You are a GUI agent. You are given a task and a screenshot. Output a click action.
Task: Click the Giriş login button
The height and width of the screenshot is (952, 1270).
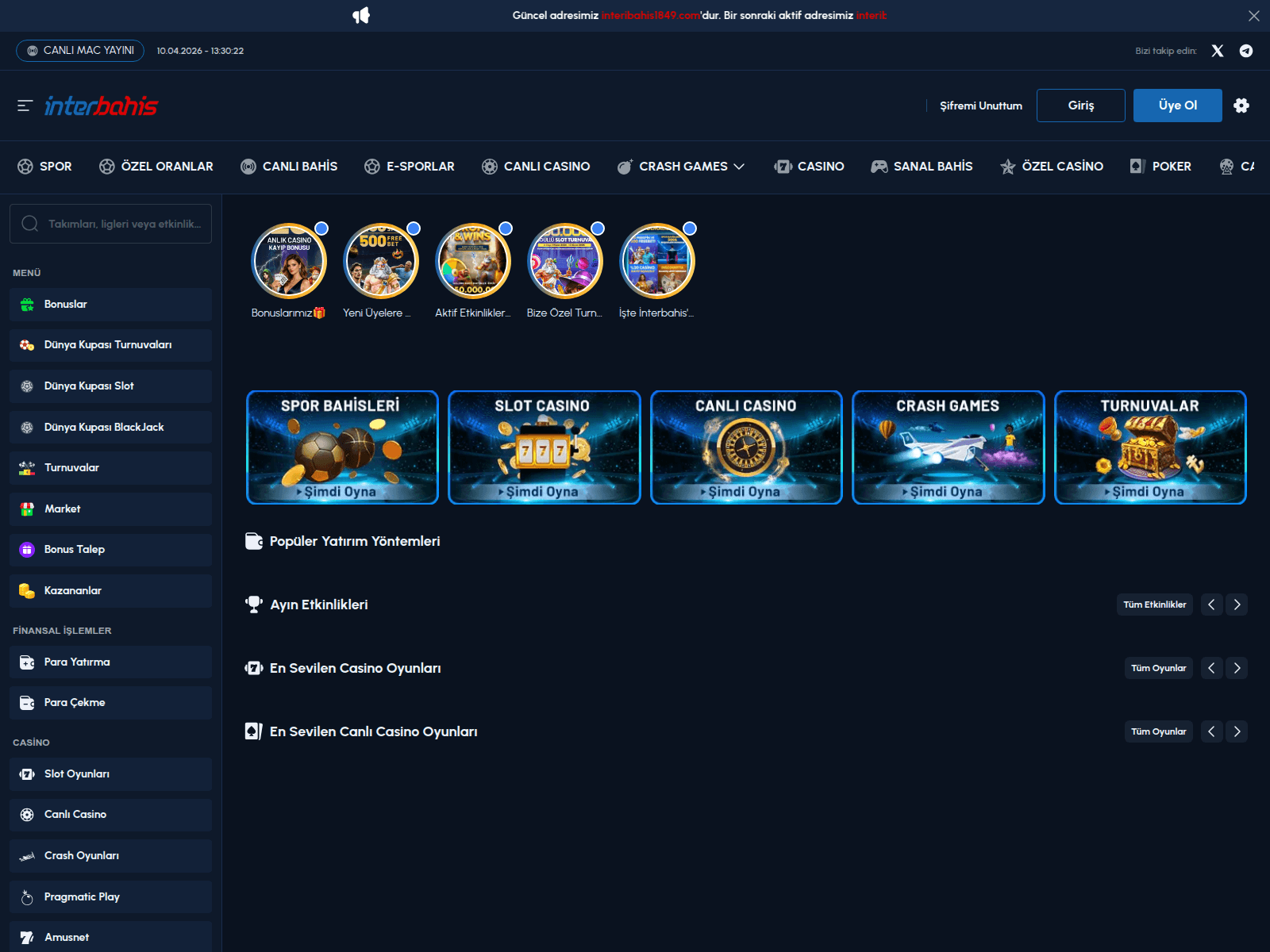pyautogui.click(x=1080, y=106)
